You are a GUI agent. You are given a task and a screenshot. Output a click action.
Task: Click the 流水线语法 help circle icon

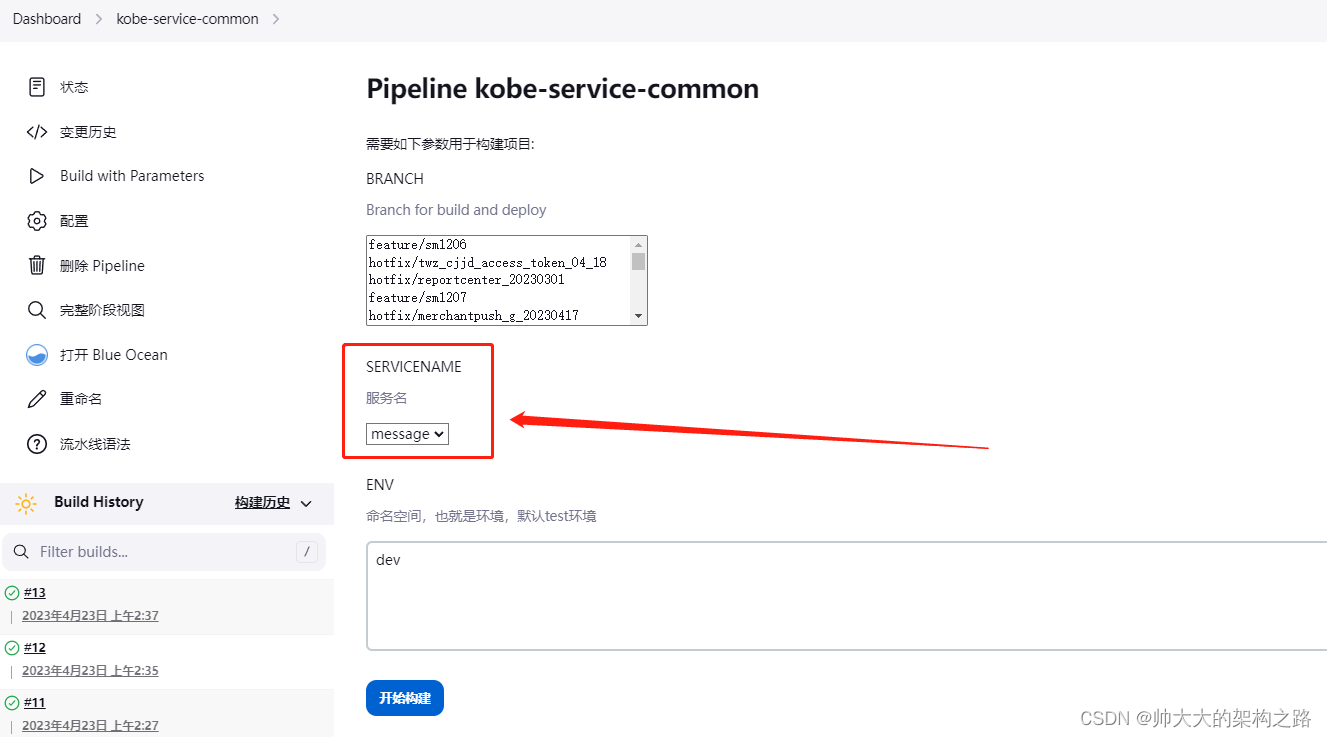pyautogui.click(x=37, y=444)
